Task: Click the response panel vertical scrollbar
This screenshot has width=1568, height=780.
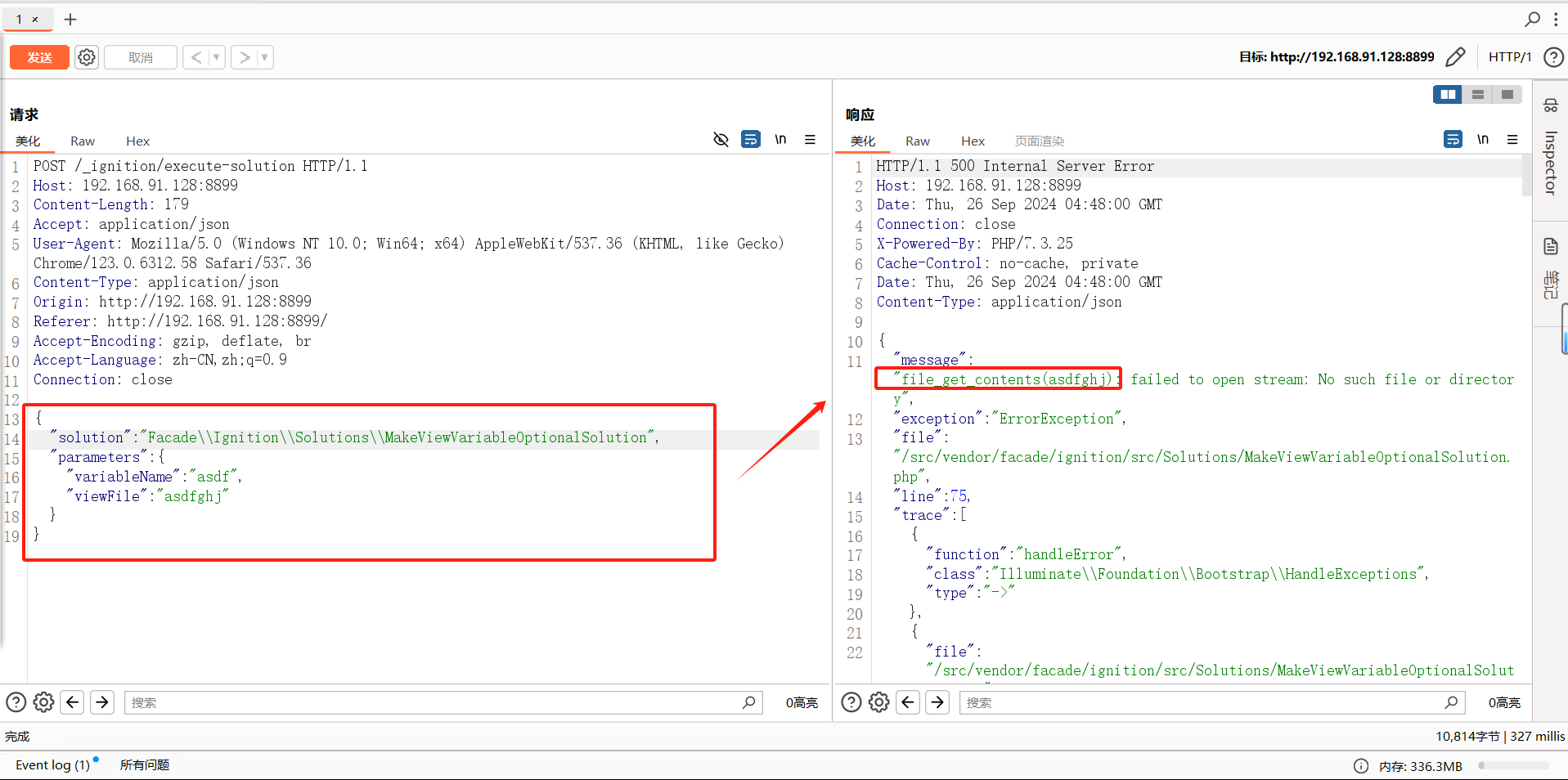Action: click(x=1526, y=176)
